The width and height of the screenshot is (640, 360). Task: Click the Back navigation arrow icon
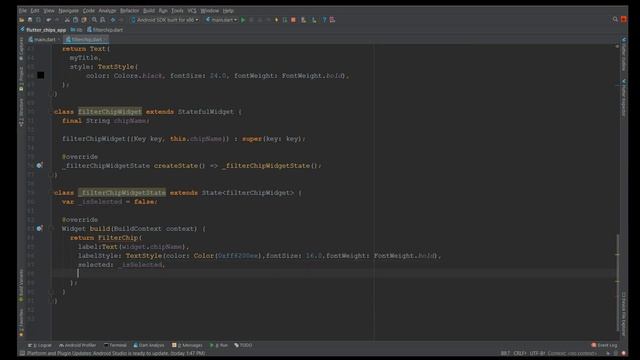click(113, 20)
